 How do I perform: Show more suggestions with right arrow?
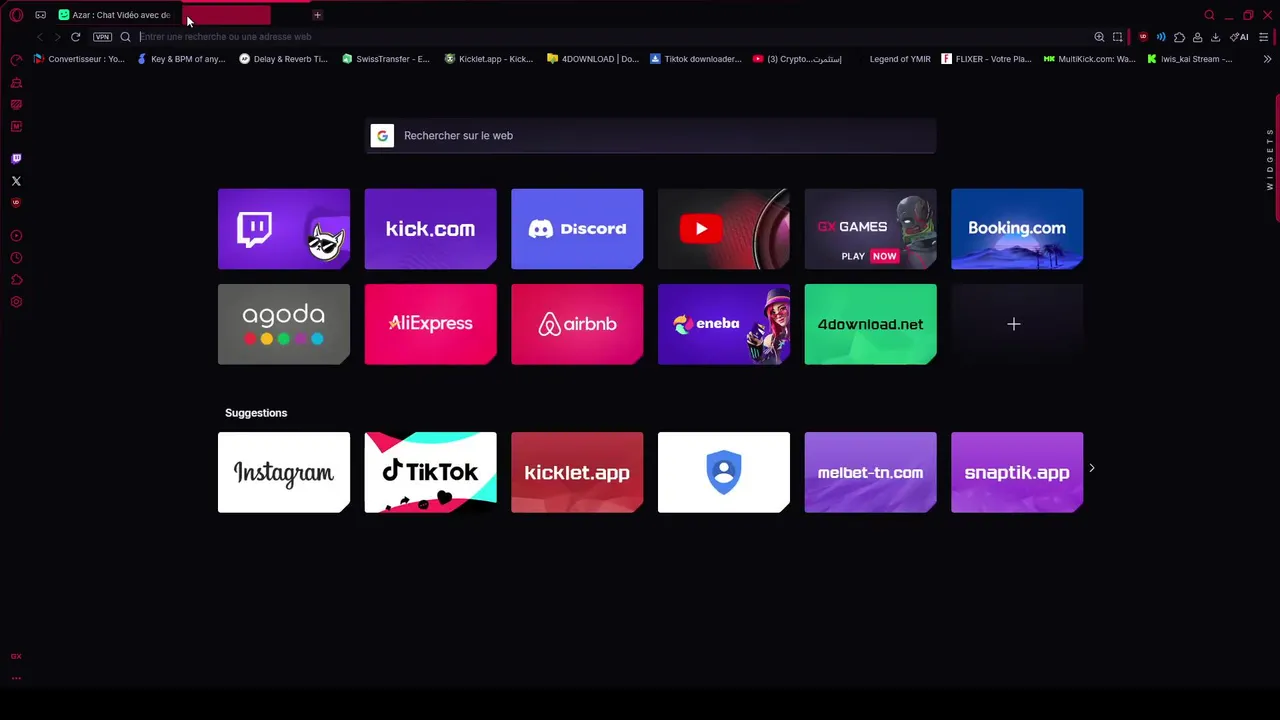[x=1091, y=468]
